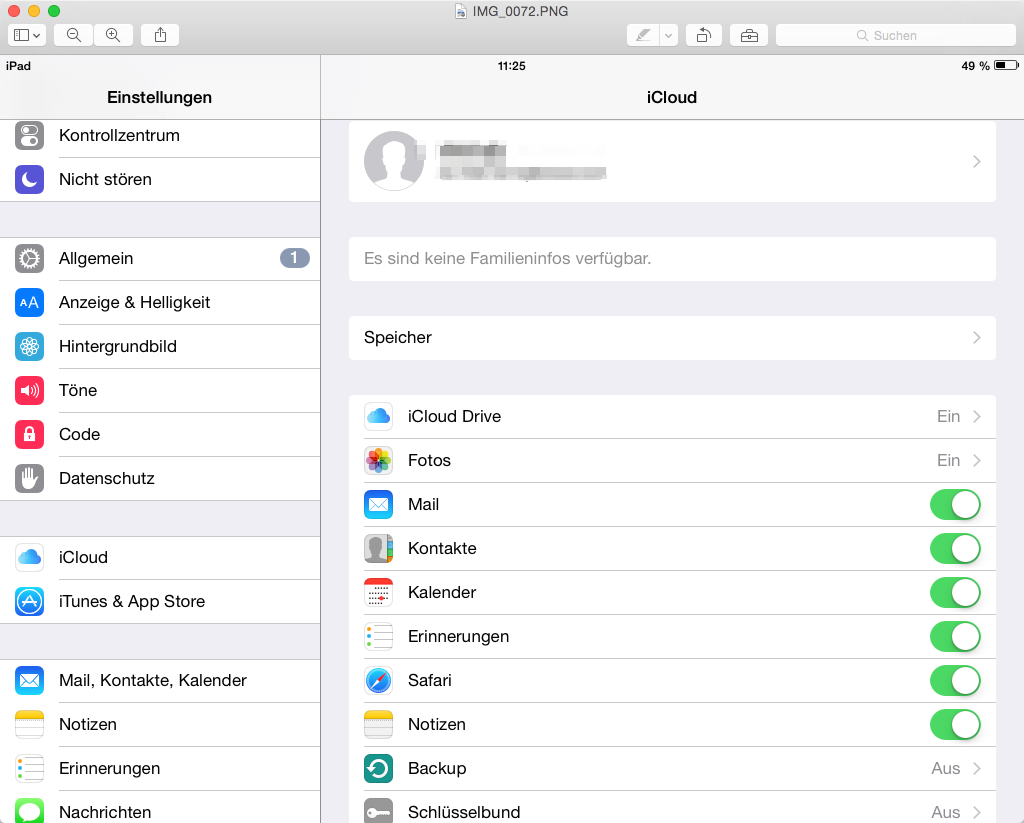Viewport: 1024px width, 823px height.
Task: Open Nachrichten speech bubble icon
Action: click(x=29, y=811)
